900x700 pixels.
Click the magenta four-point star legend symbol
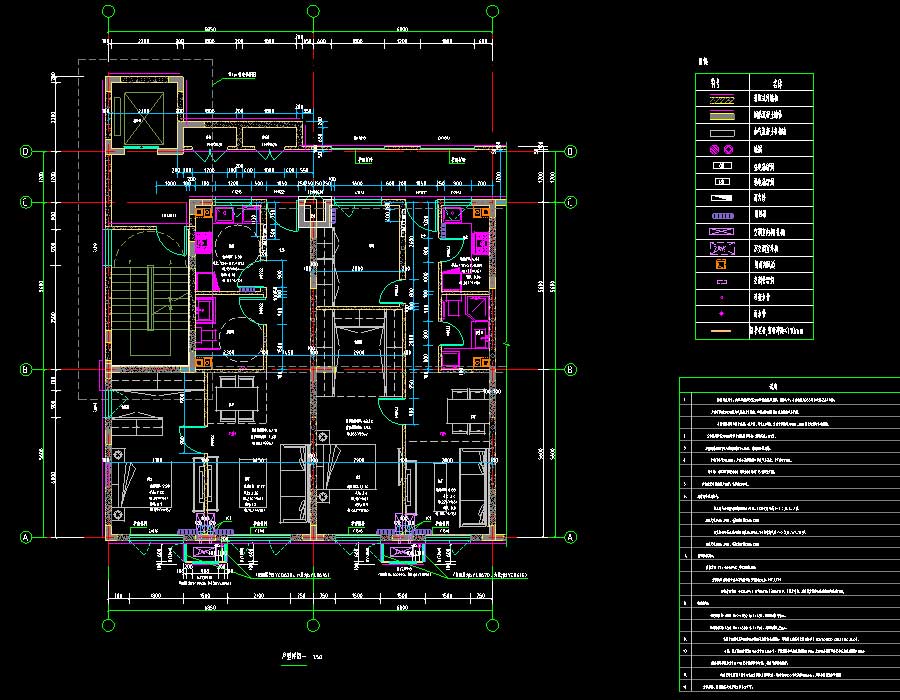722,313
